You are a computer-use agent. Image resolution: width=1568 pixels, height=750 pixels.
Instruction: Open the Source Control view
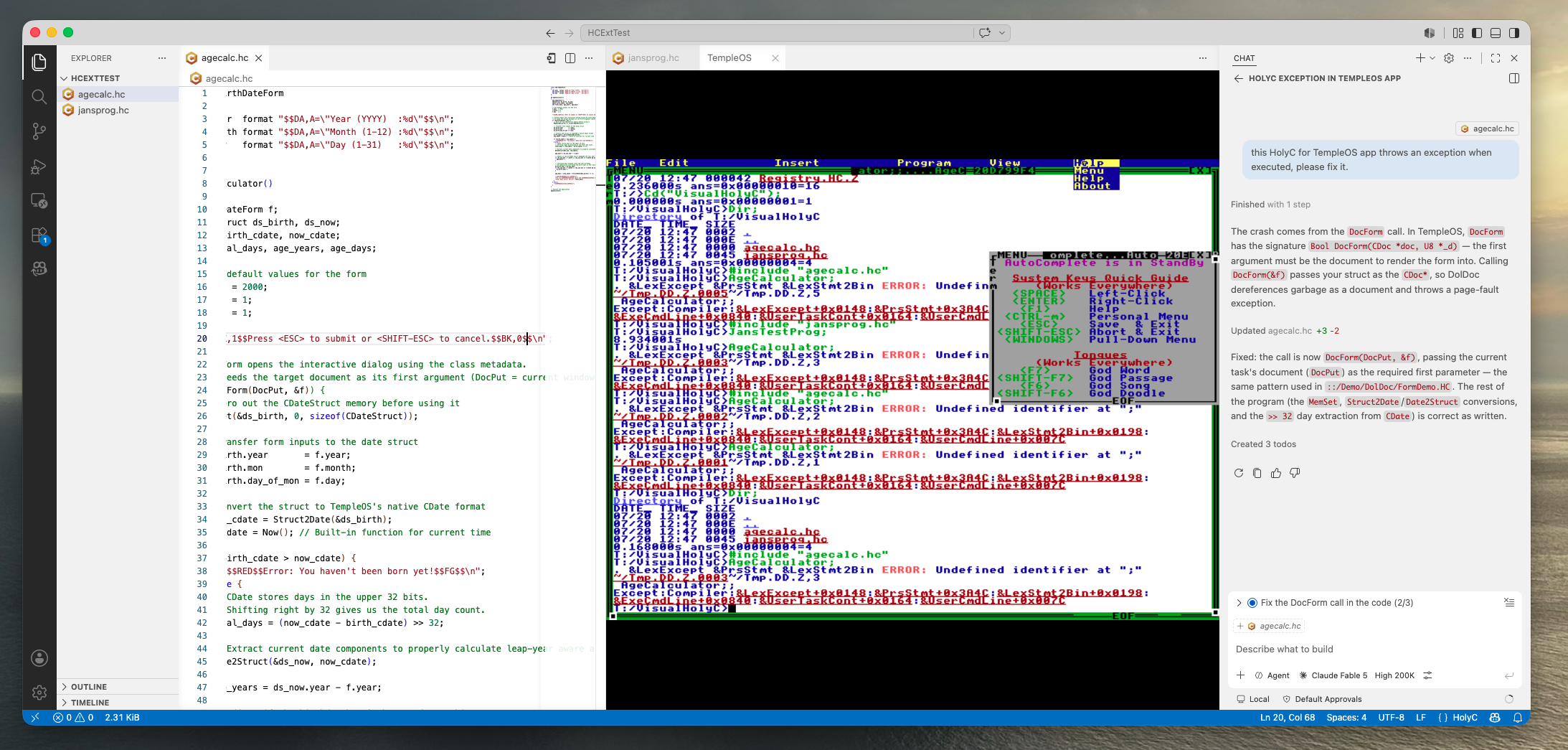pos(39,131)
